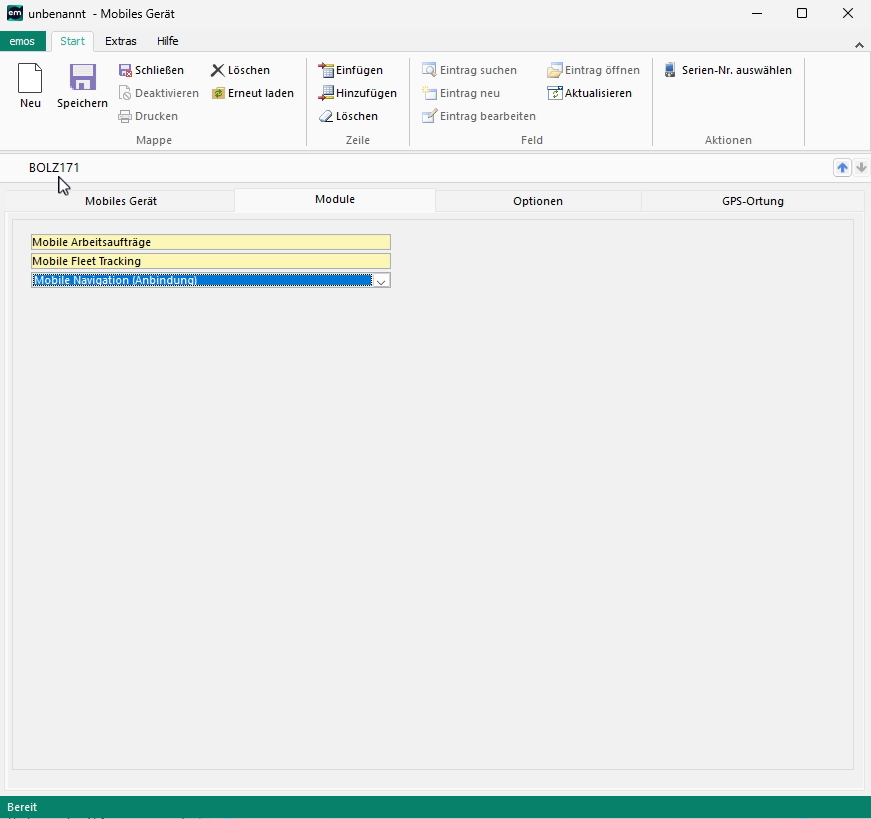The width and height of the screenshot is (871, 819).
Task: Open the Mobiles Gerät tab
Action: pyautogui.click(x=121, y=201)
